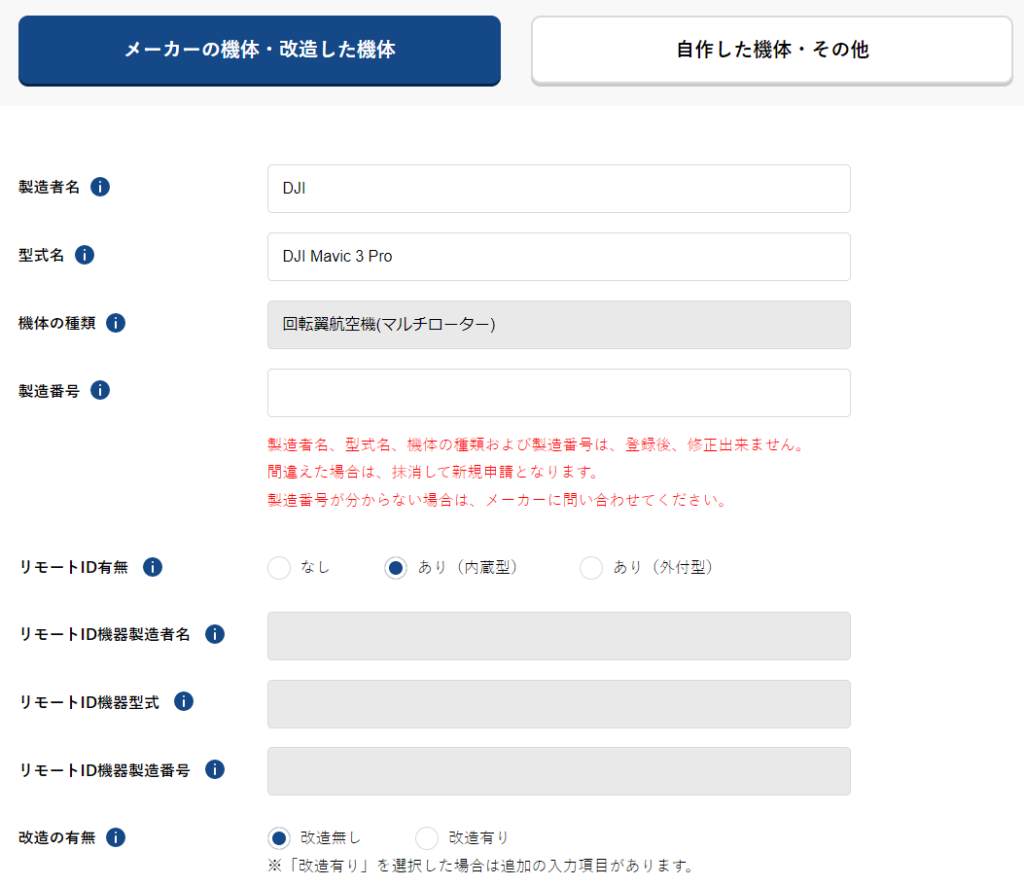Select 改造無し radio button
Viewport: 1024px width, 886px height.
[280, 838]
